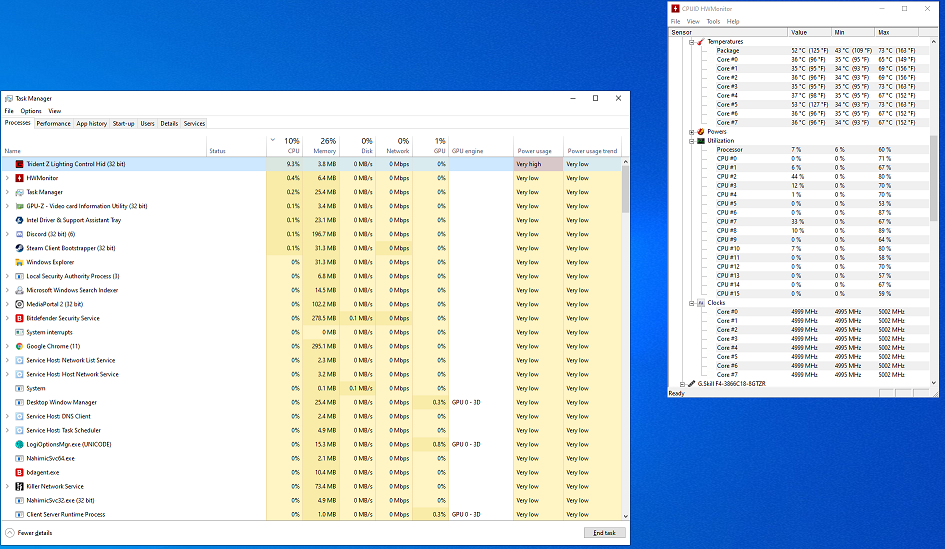Click the Killer Network Service icon

pos(19,486)
